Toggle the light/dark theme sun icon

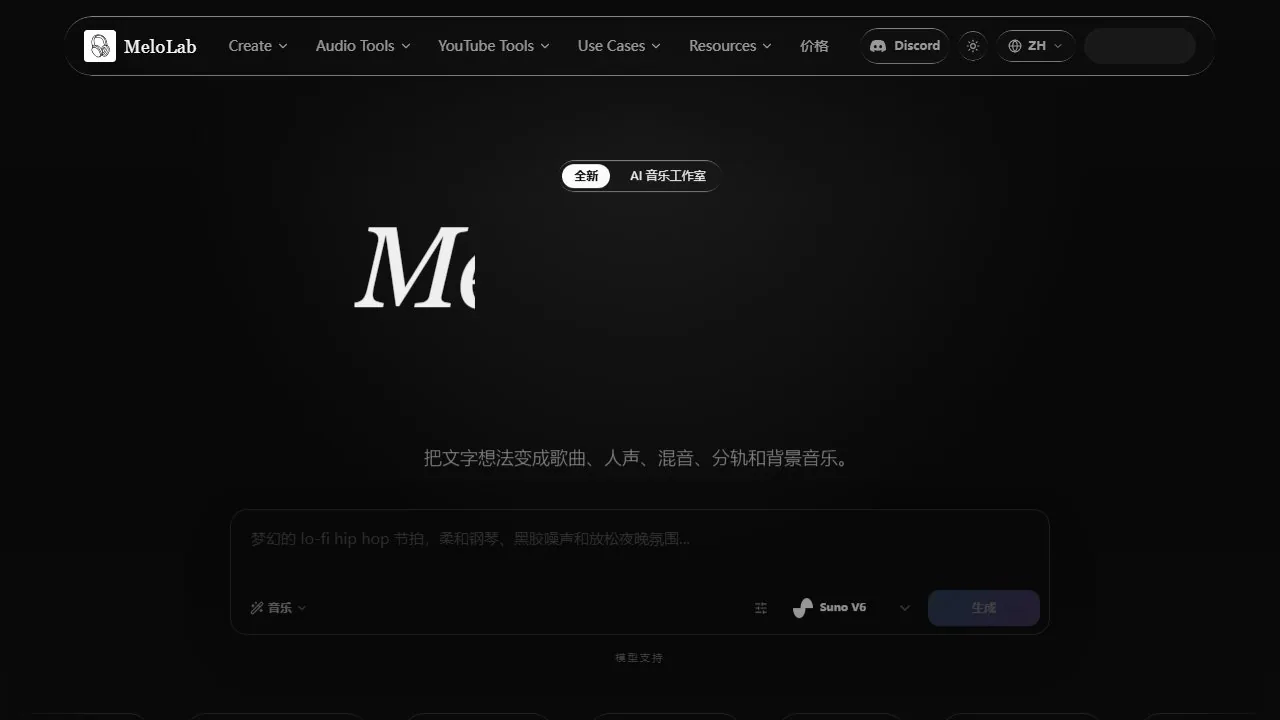pos(973,46)
